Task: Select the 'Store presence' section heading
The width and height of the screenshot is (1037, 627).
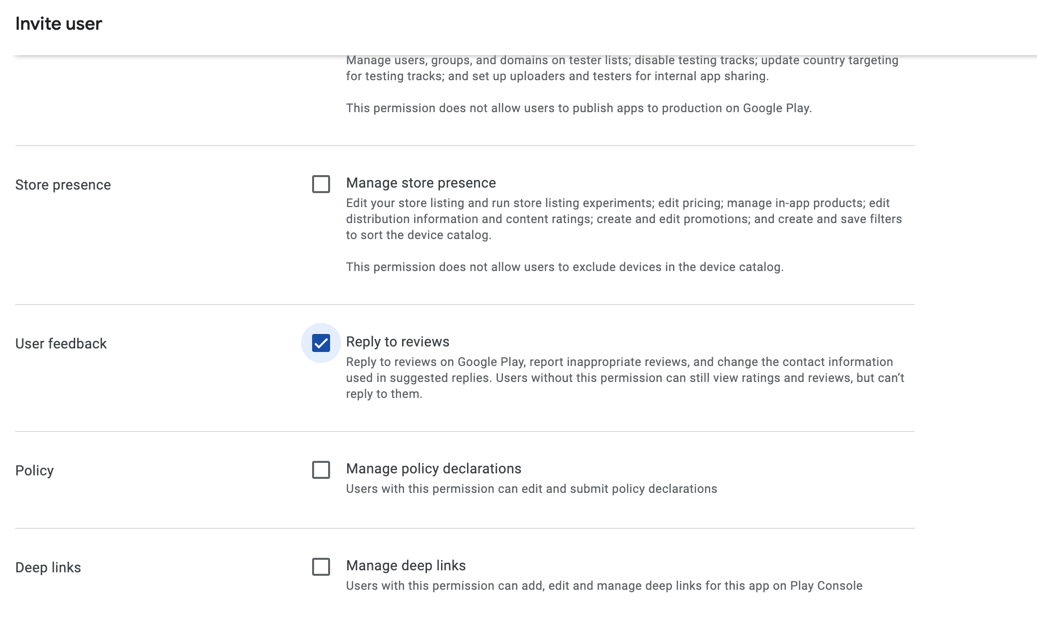Action: point(63,185)
